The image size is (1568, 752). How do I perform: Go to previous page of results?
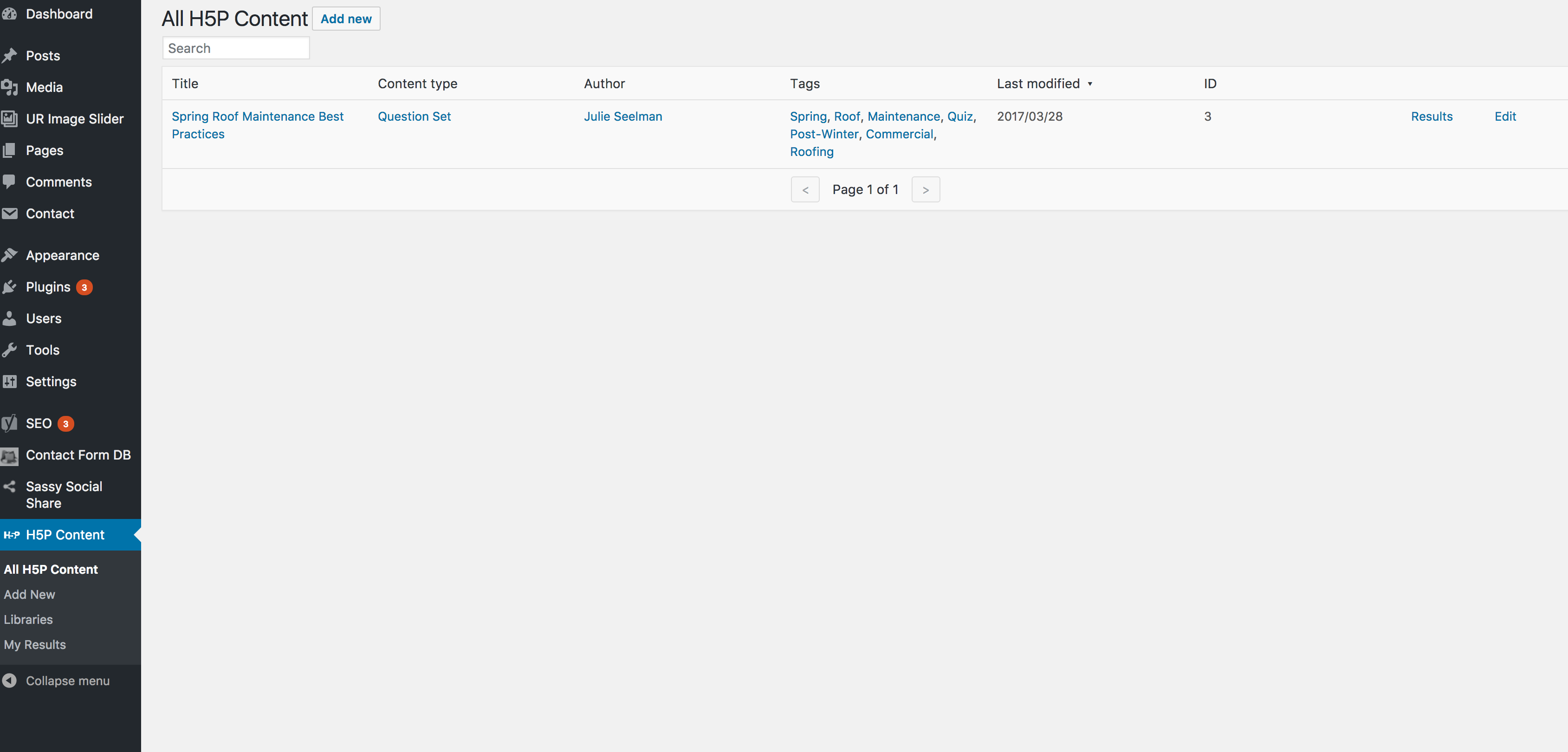point(805,189)
